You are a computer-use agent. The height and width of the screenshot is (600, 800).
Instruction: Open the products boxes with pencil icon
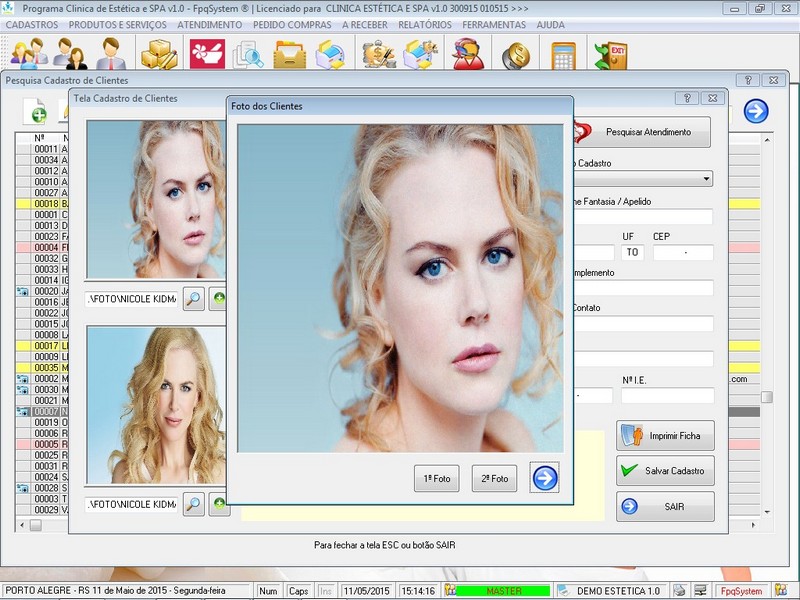159,54
